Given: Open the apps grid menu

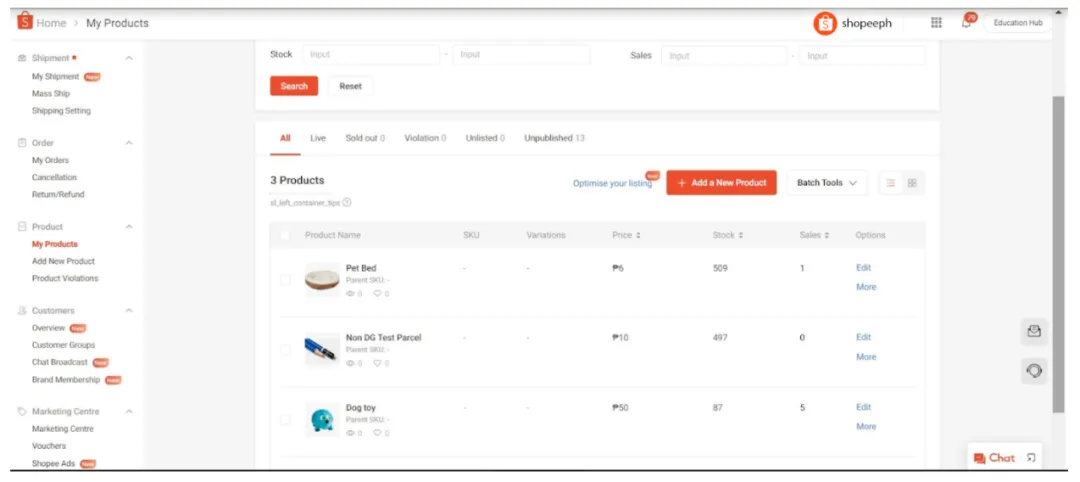Looking at the screenshot, I should [936, 23].
